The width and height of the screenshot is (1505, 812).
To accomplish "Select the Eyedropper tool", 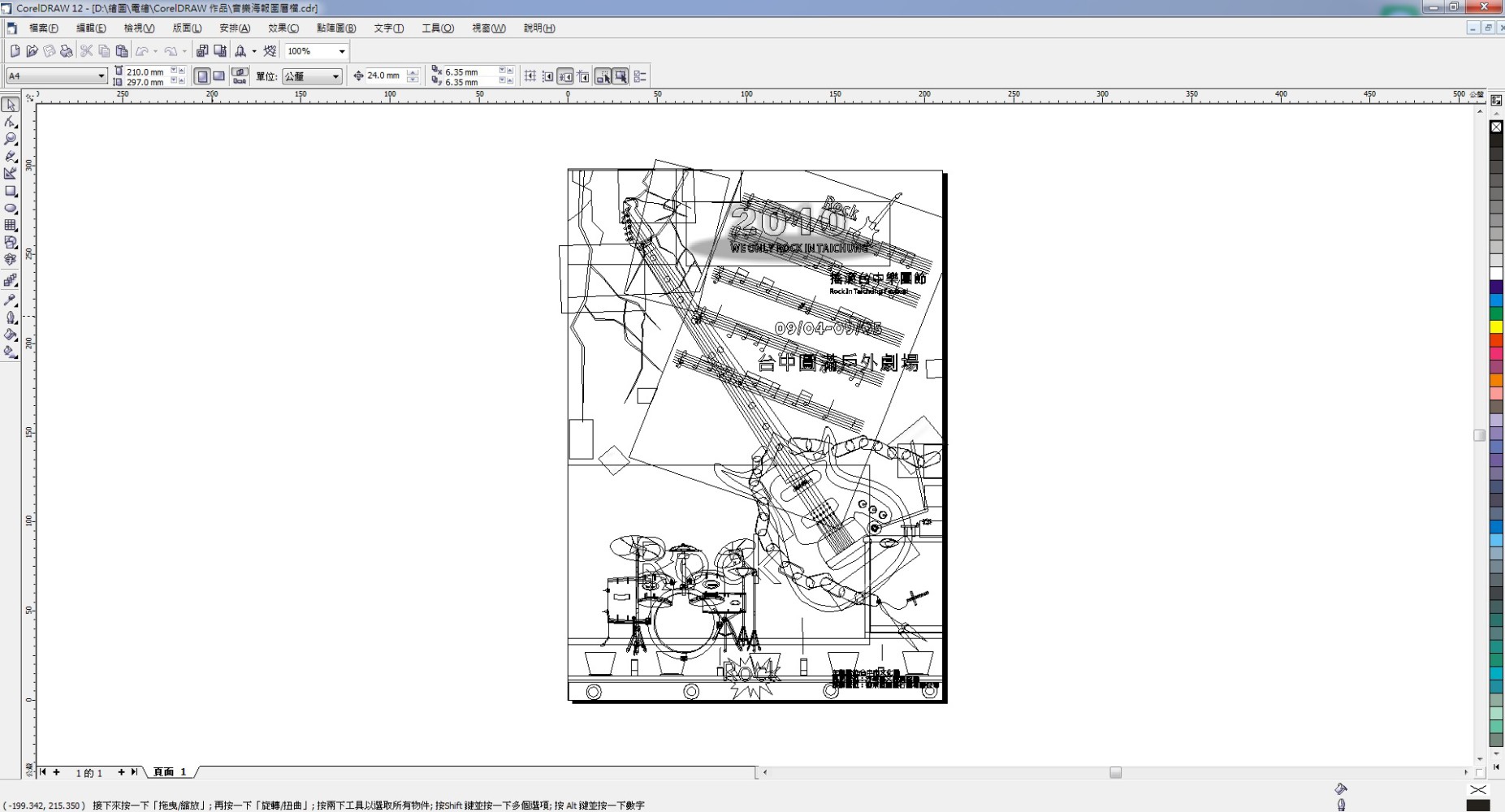I will [x=11, y=300].
